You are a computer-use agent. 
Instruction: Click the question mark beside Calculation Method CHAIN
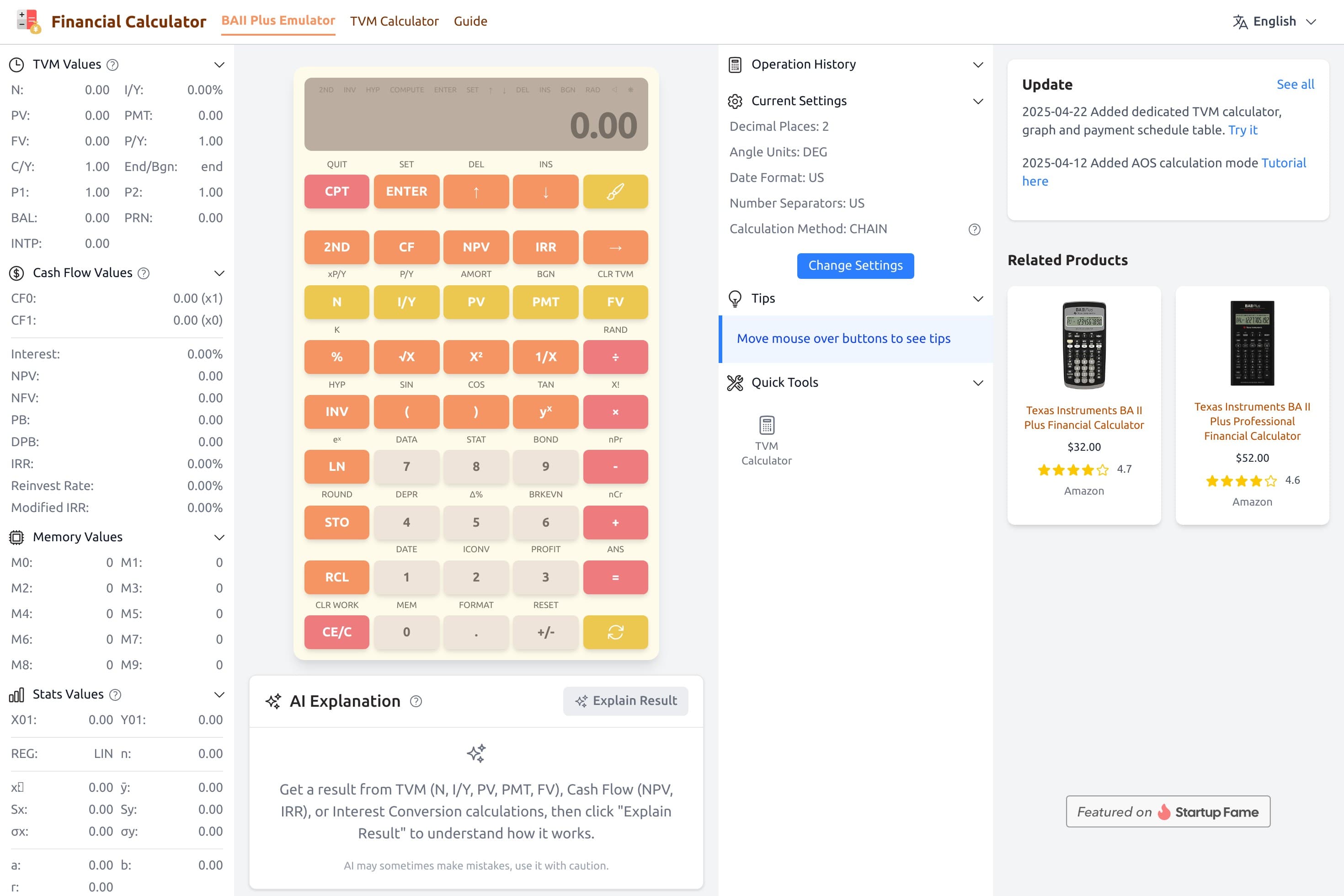click(x=974, y=229)
